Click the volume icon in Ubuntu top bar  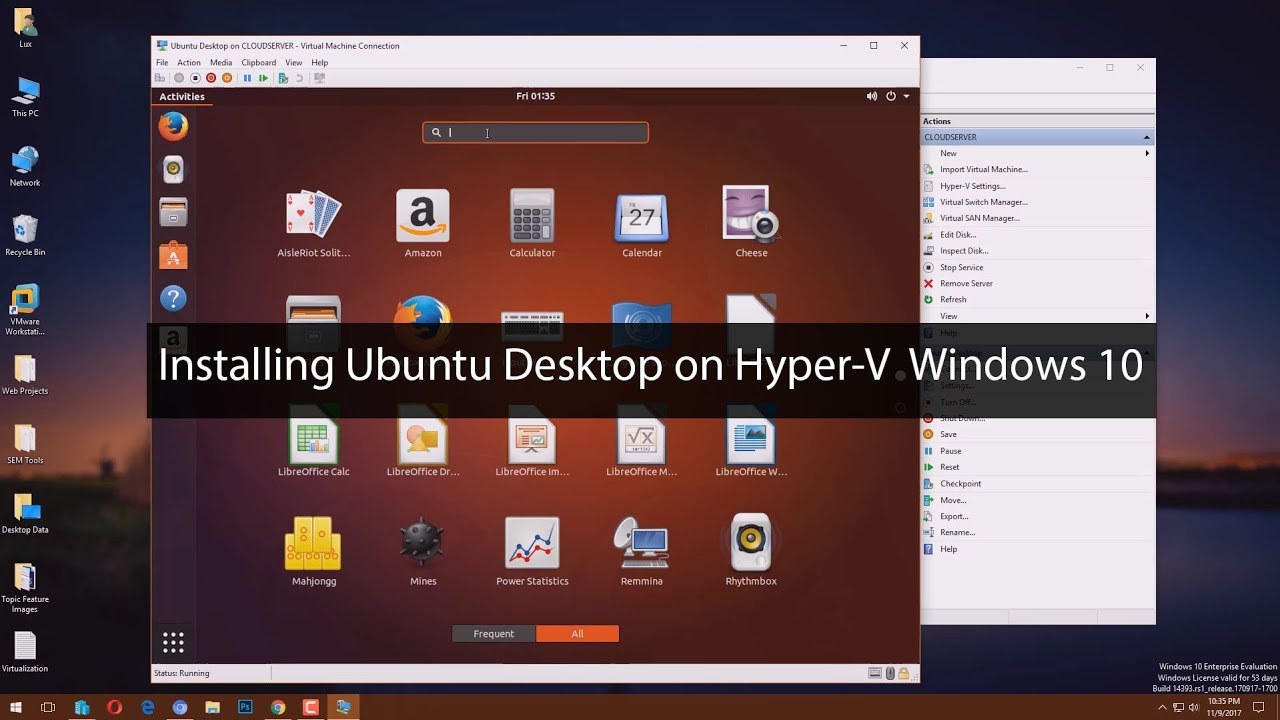tap(871, 96)
